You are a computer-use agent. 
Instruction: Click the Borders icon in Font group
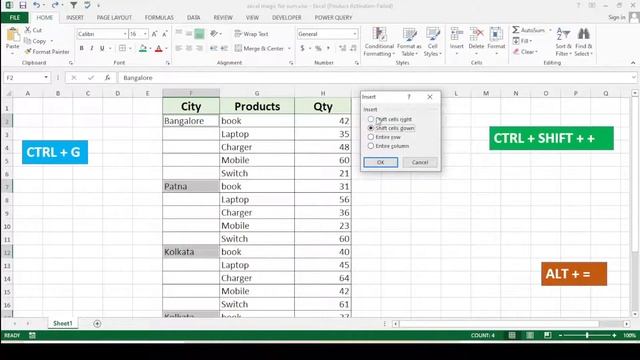[x=122, y=48]
